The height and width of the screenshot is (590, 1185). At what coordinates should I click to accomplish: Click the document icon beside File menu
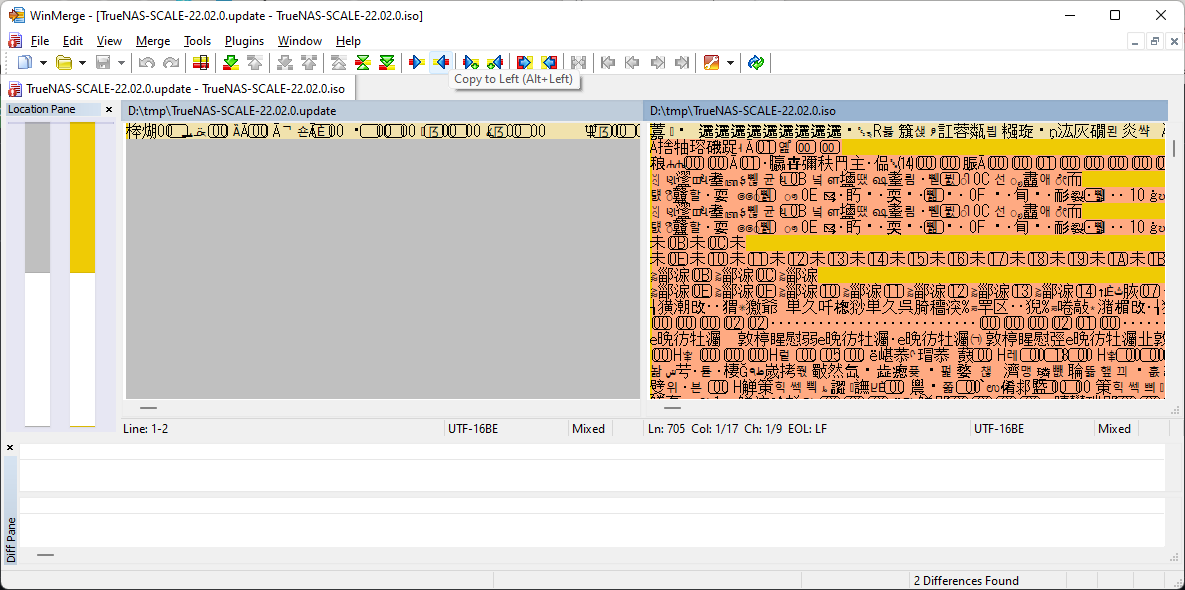pos(15,41)
